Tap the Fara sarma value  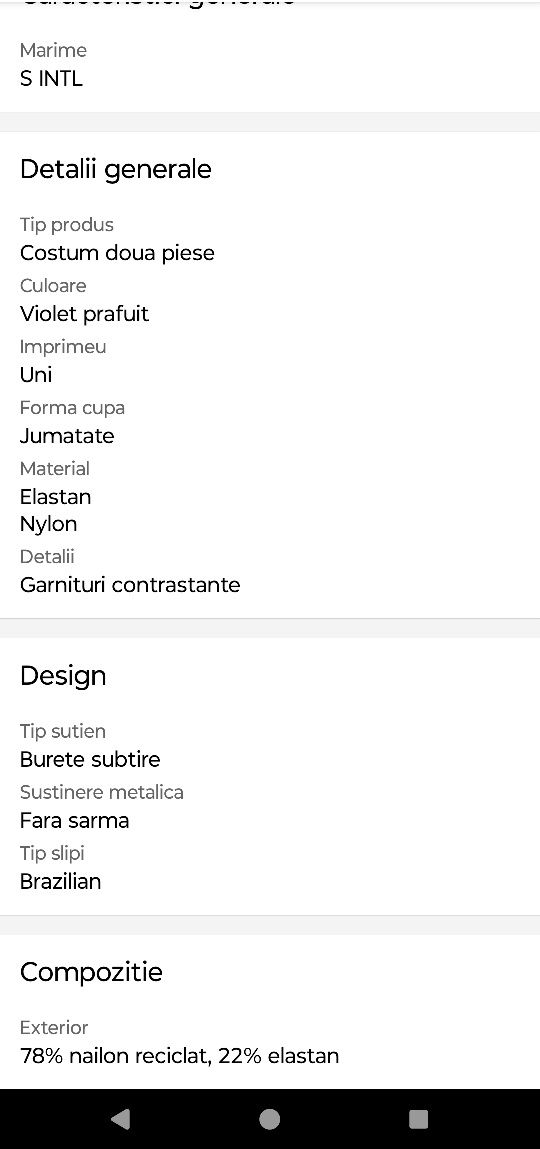coord(75,820)
